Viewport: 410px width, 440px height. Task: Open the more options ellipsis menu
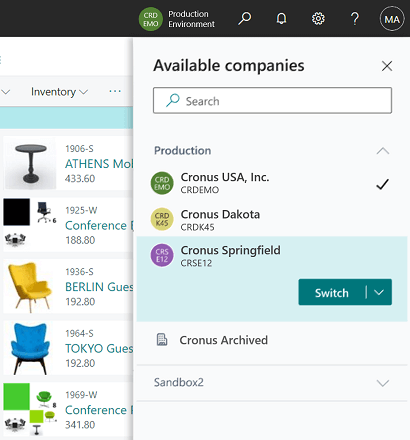pyautogui.click(x=115, y=91)
